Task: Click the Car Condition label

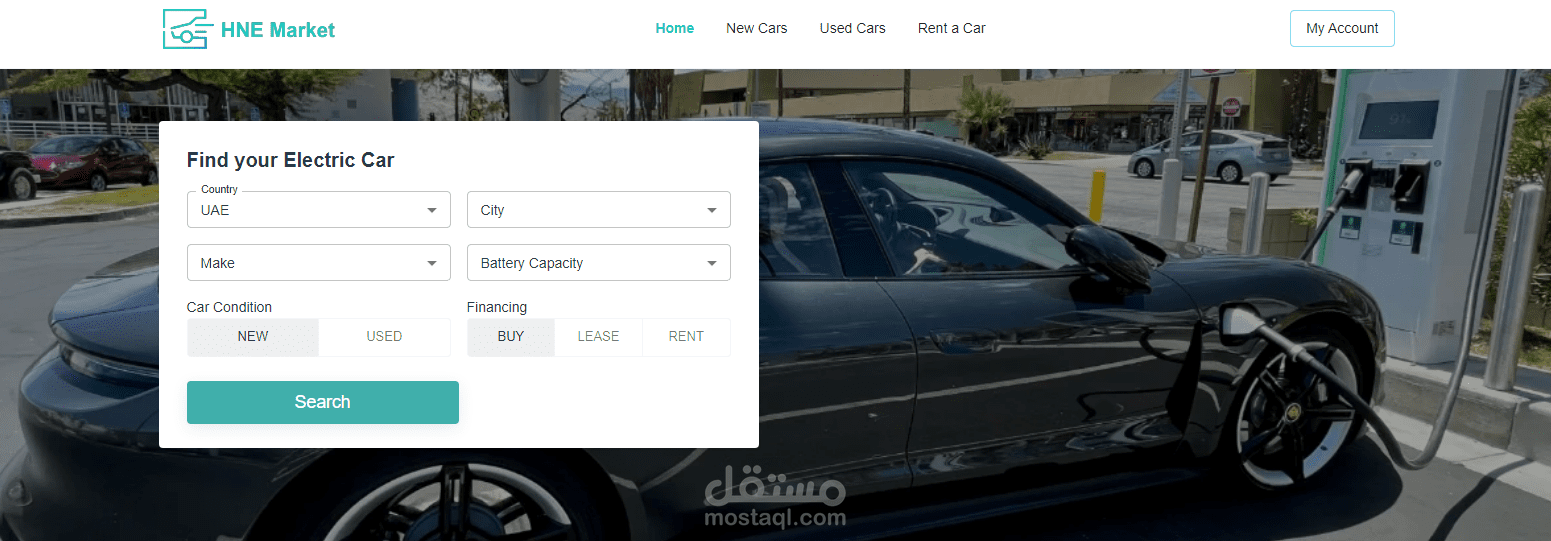Action: (229, 307)
